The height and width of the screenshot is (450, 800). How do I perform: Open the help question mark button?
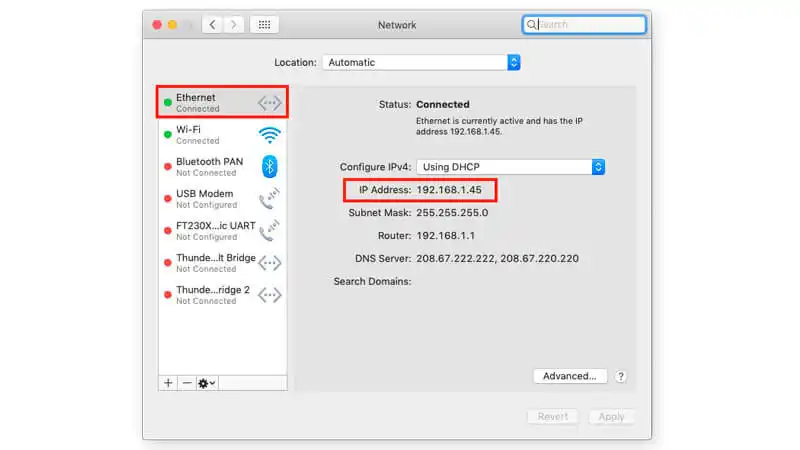pos(620,377)
